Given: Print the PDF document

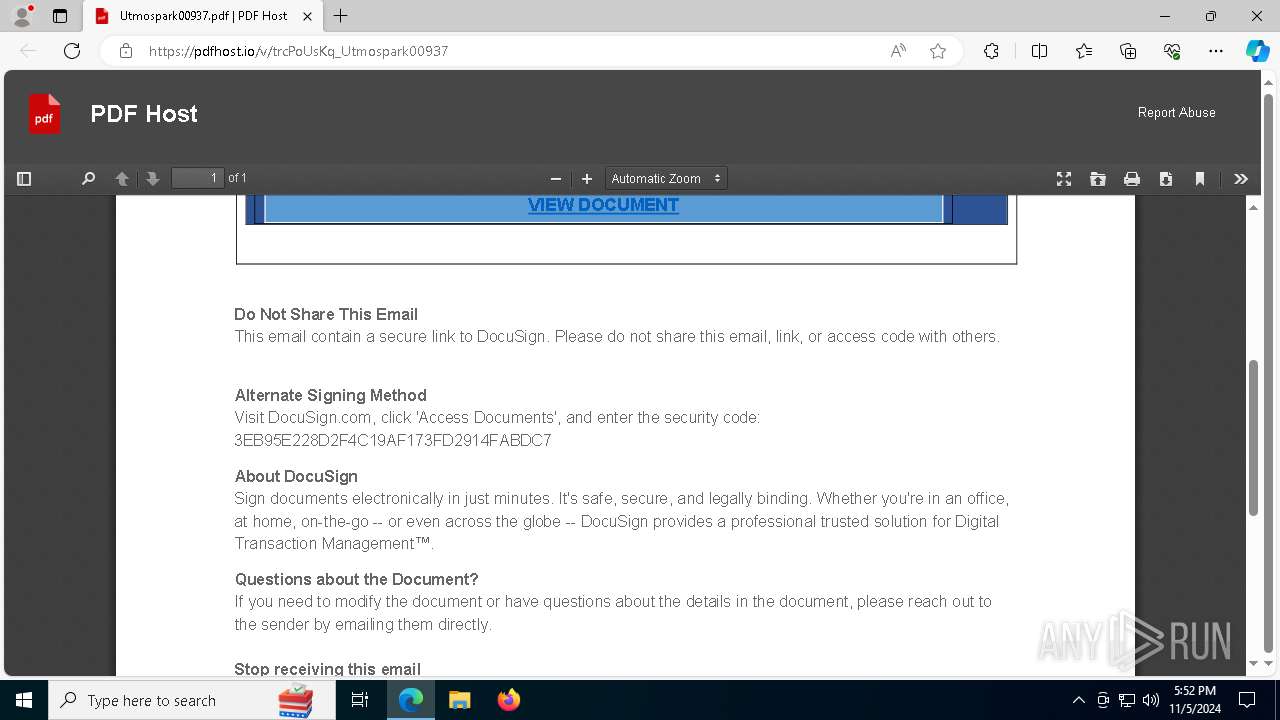Looking at the screenshot, I should coord(1132,179).
